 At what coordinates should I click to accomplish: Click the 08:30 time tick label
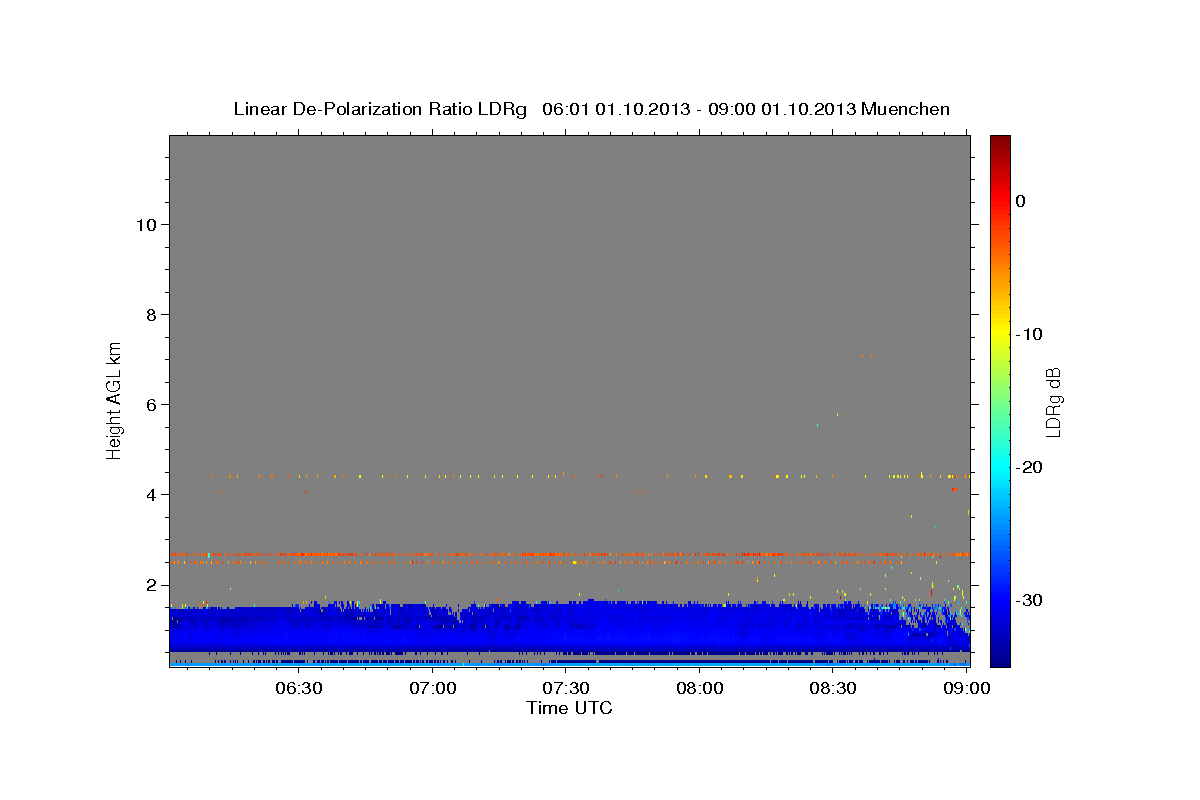point(834,688)
